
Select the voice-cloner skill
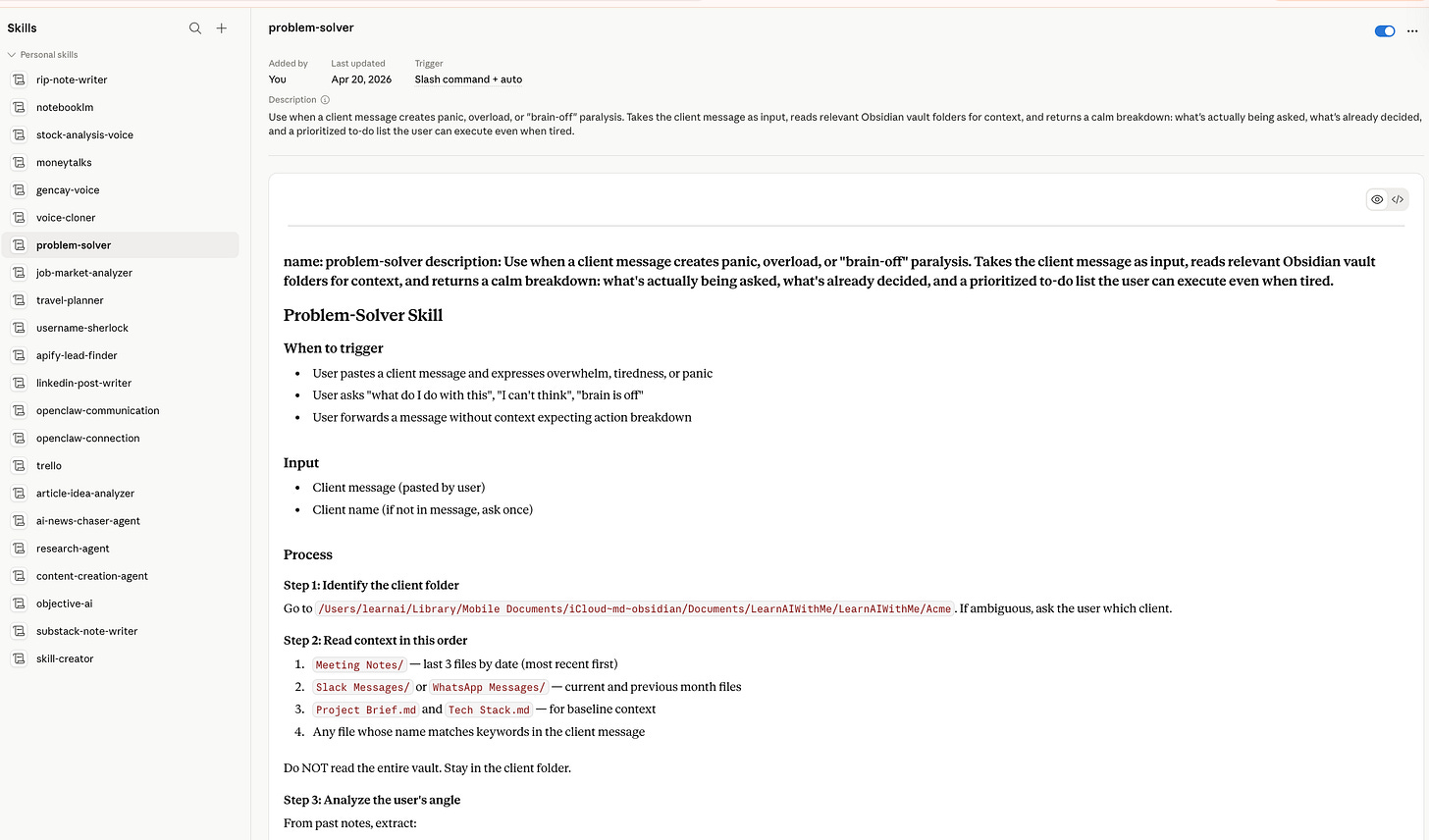pos(121,218)
